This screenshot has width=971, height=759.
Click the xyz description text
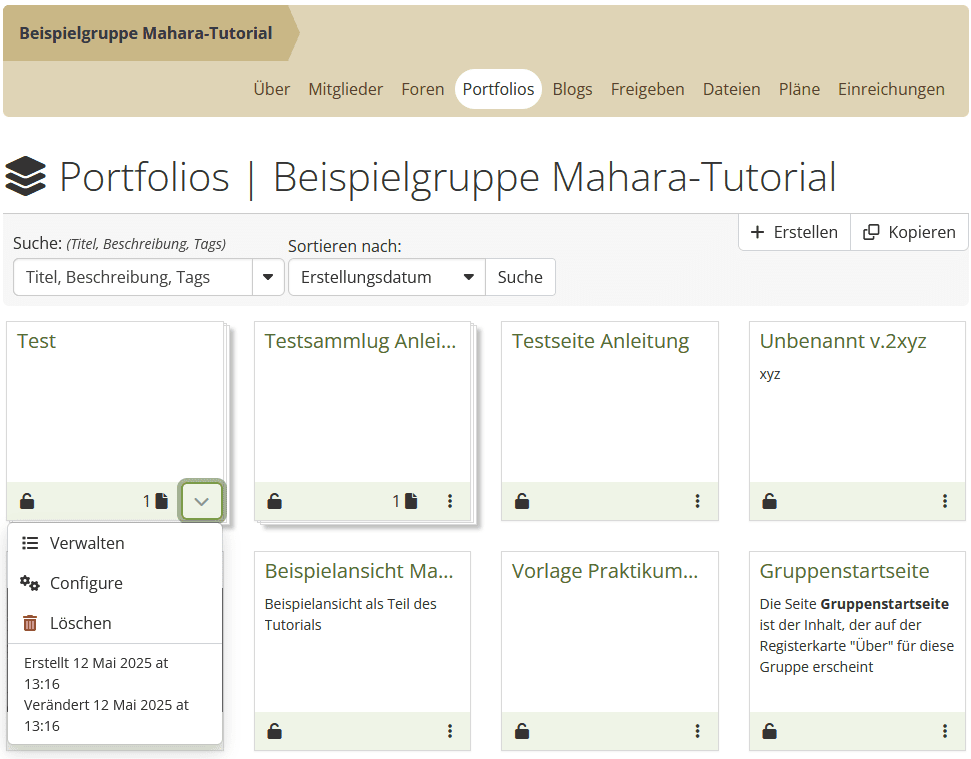coord(770,375)
